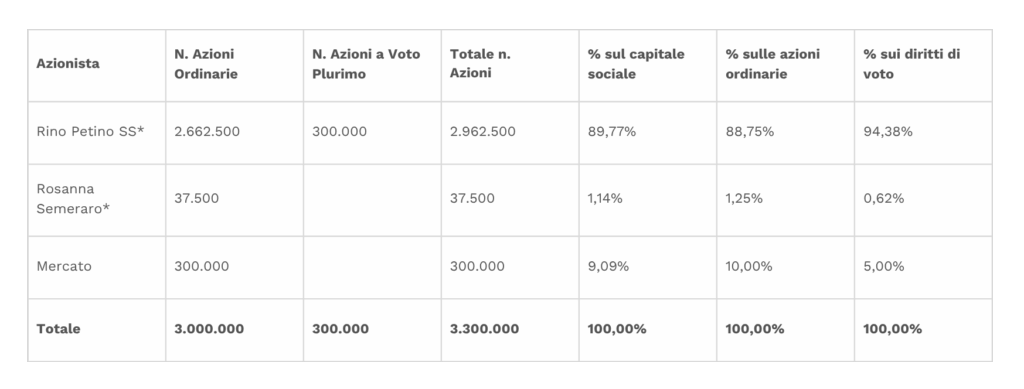Viewport: 1024px width, 389px height.
Task: Select the 2.662.500 ordinary shares value
Action: coord(207,131)
